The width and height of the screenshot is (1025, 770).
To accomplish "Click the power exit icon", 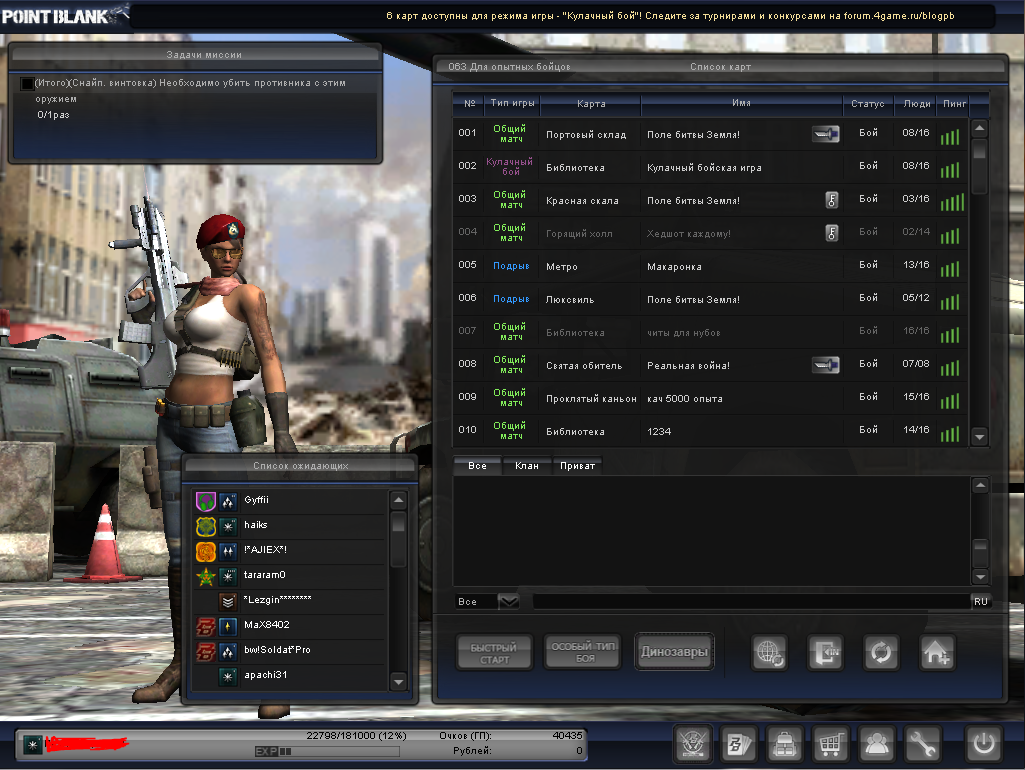I will coord(984,744).
